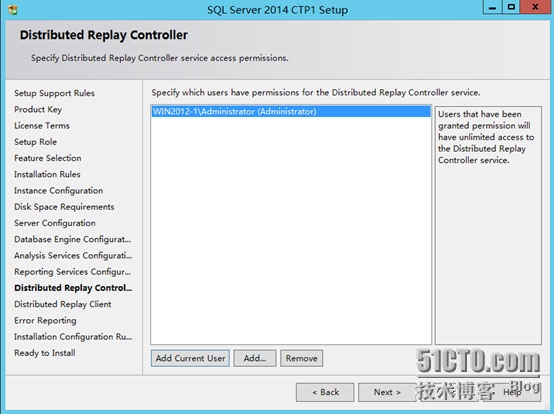
Task: Click the SQL Server setup title bar icon
Action: pos(13,10)
